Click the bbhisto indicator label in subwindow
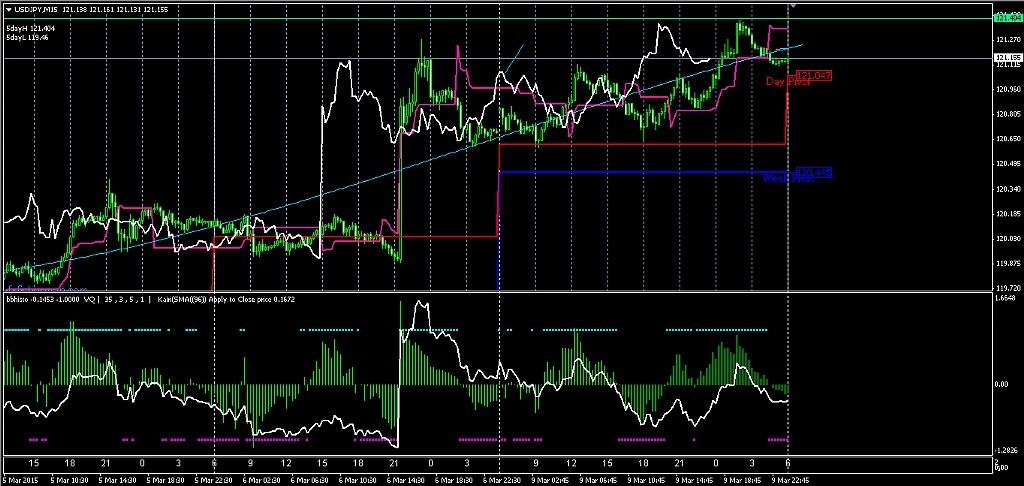1024x486 pixels. coord(44,300)
